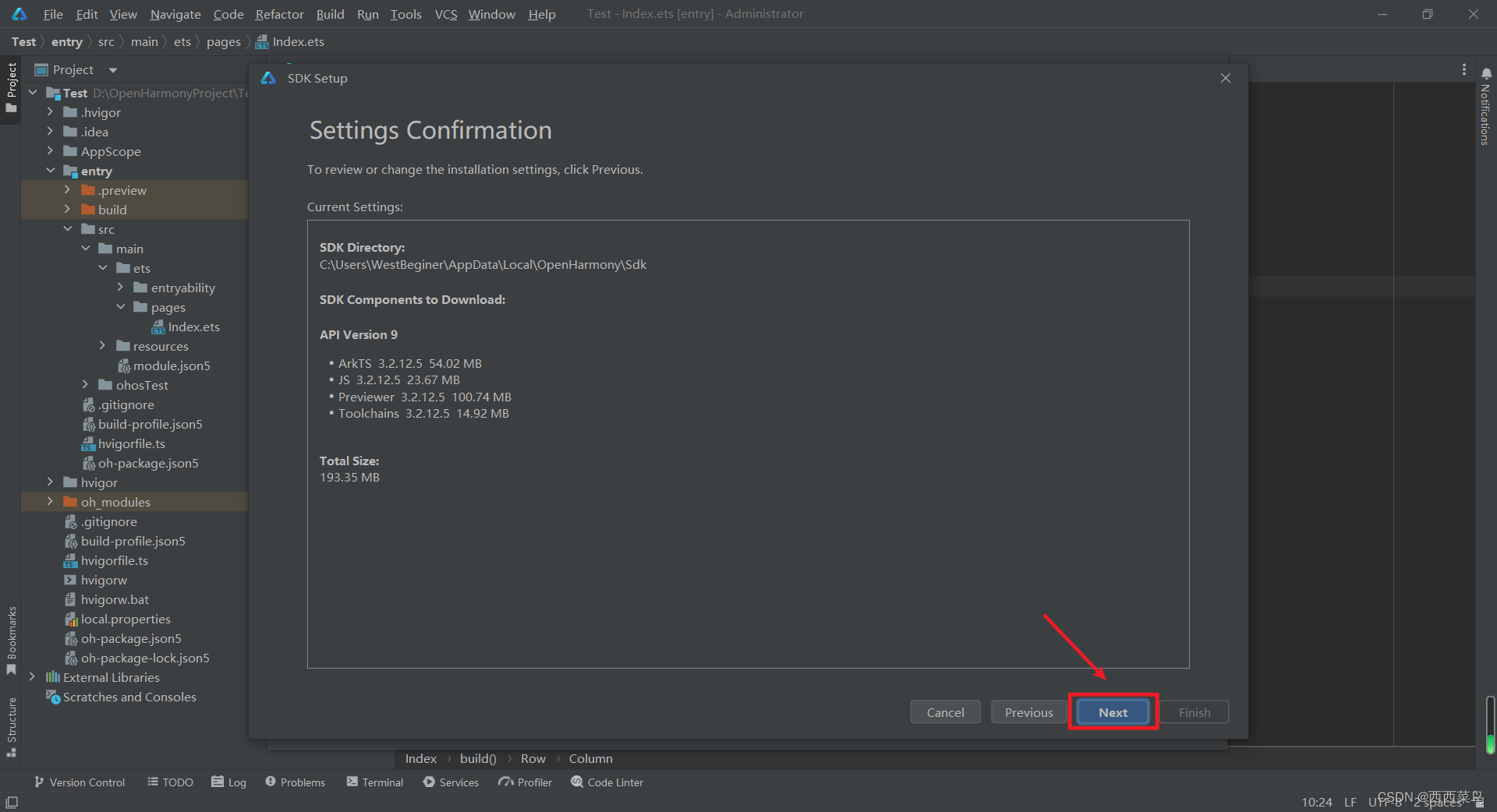Expand the .preview folder

click(x=67, y=190)
